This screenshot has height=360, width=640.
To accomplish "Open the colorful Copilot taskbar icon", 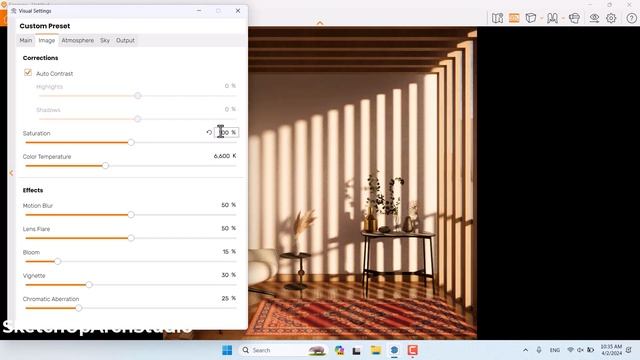I will (339, 350).
